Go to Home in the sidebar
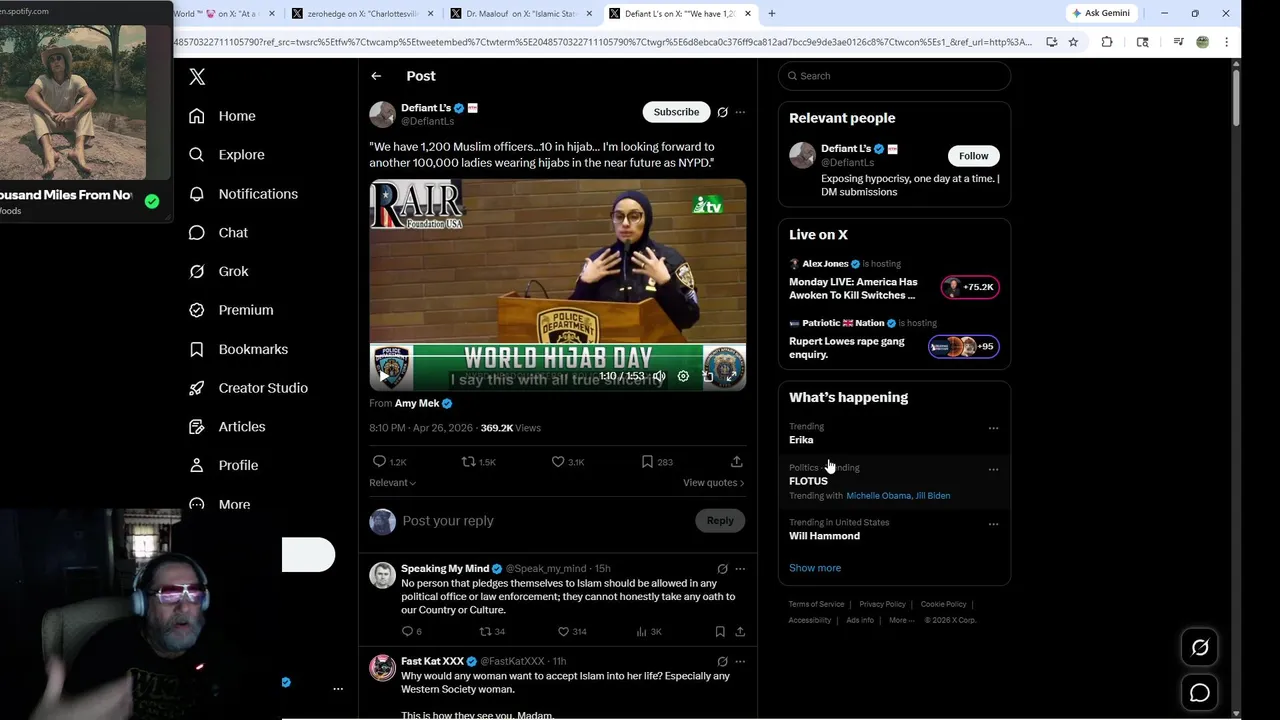This screenshot has width=1280, height=720. (222, 116)
